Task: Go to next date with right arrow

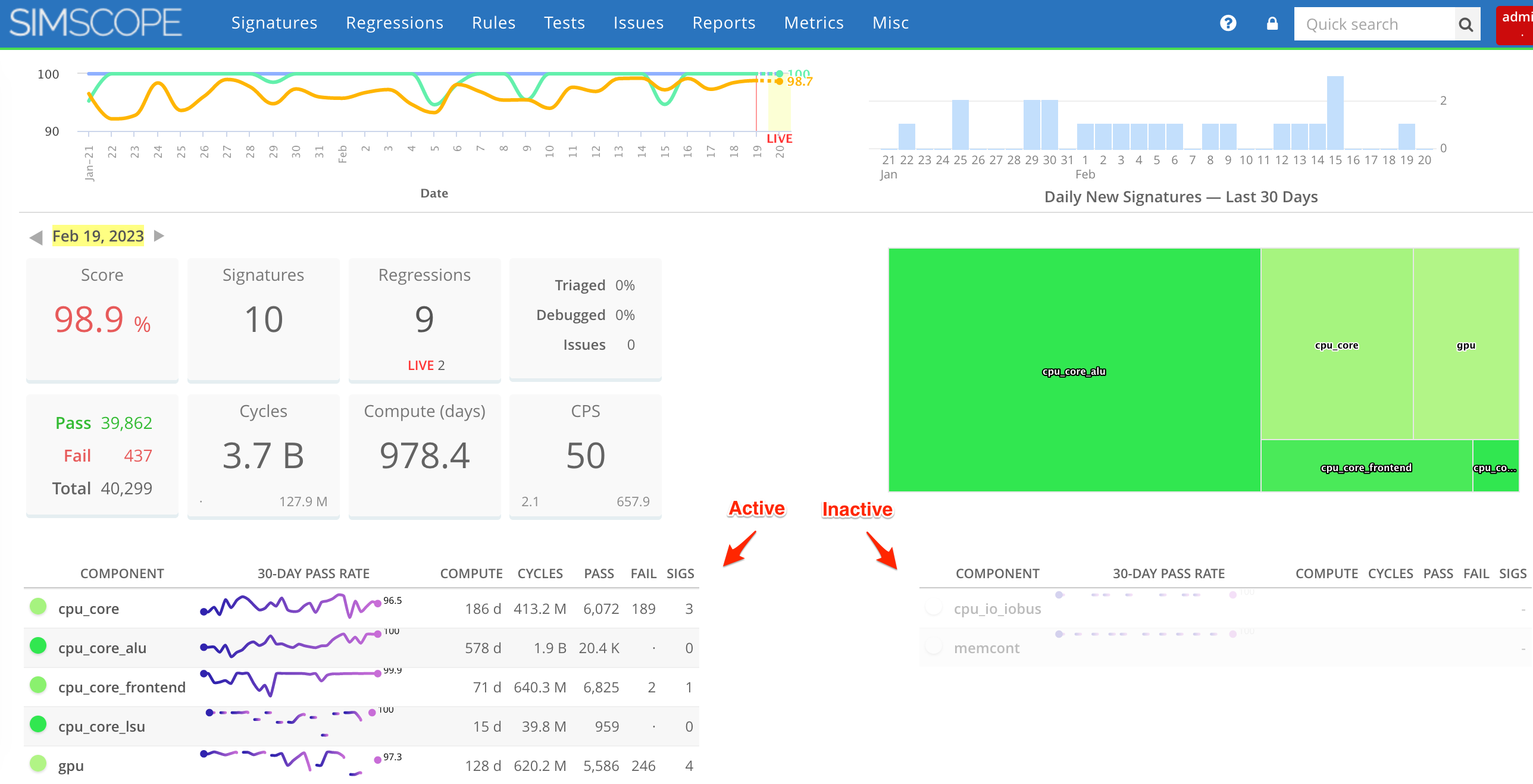Action: pyautogui.click(x=159, y=236)
